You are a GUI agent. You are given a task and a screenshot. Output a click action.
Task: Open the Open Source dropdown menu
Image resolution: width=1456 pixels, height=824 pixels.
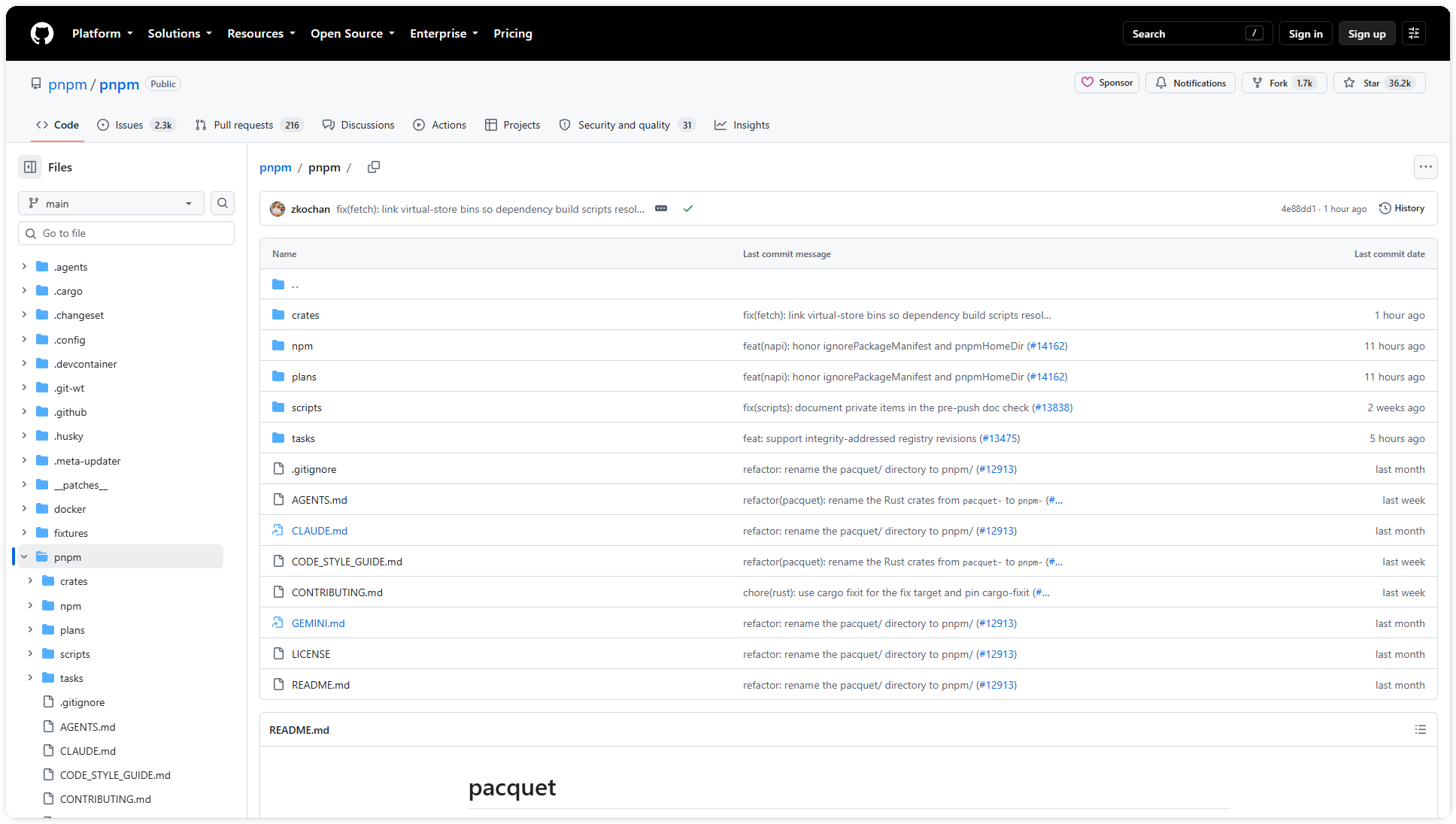[353, 33]
